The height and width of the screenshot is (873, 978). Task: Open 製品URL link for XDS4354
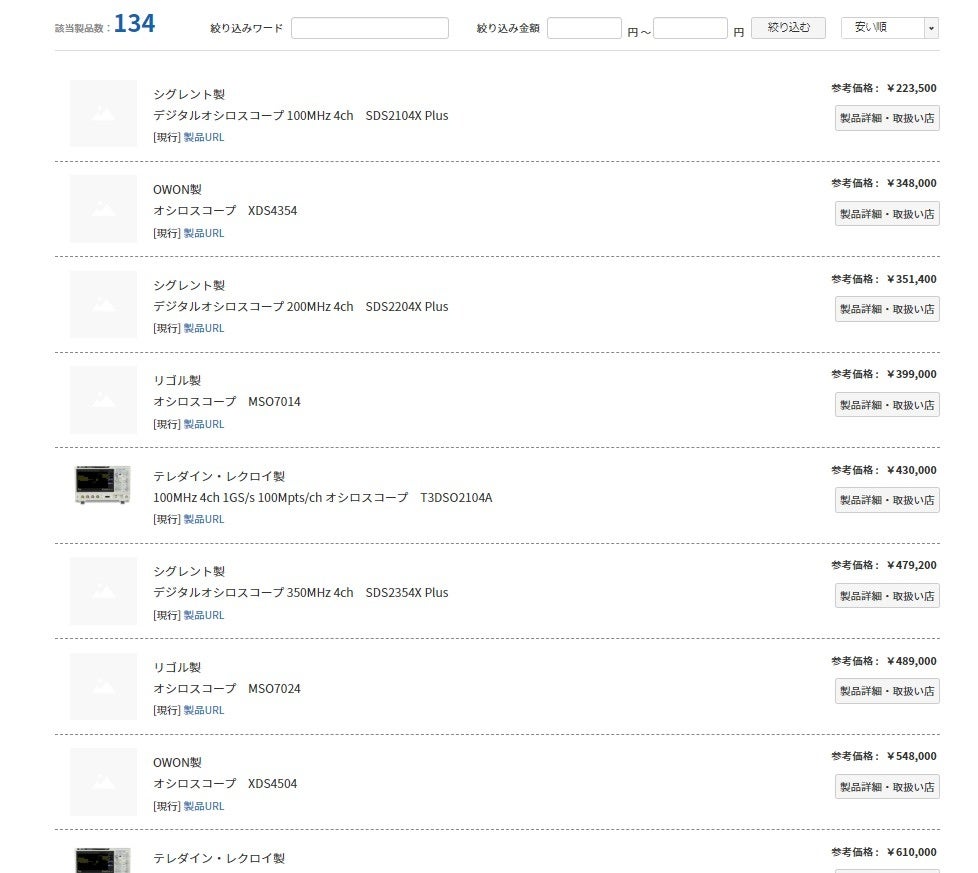pos(203,233)
